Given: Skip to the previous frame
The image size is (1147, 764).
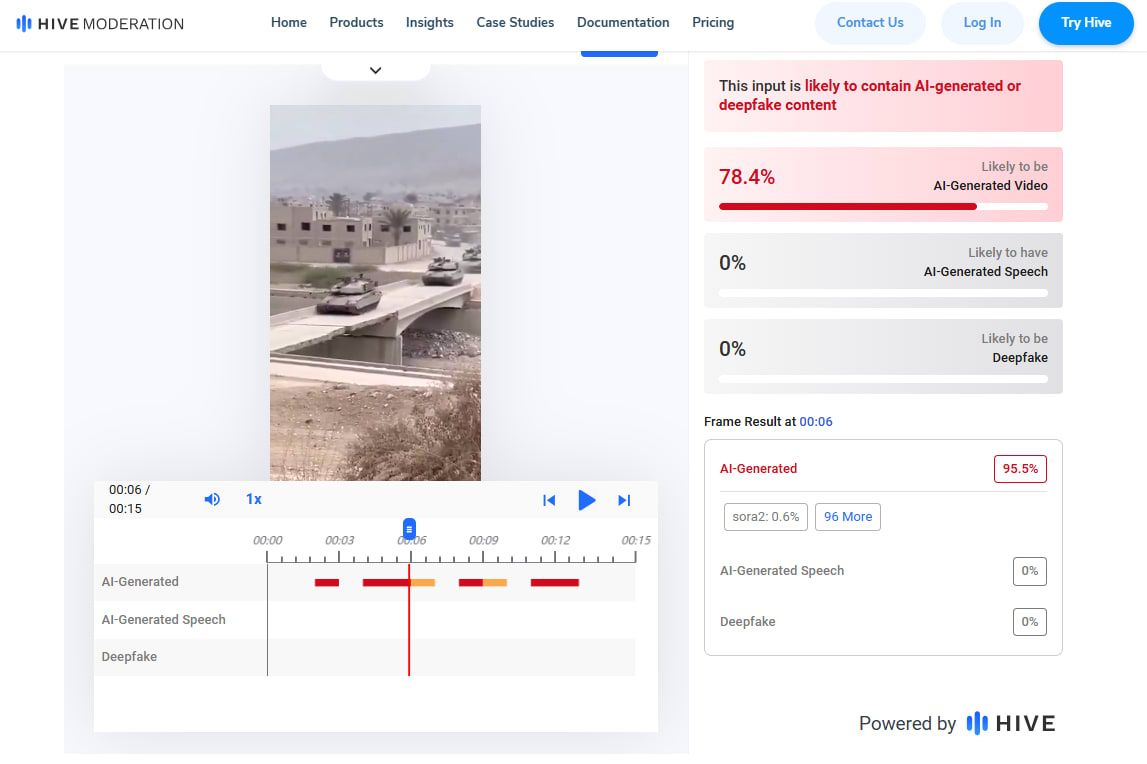Looking at the screenshot, I should pos(549,500).
